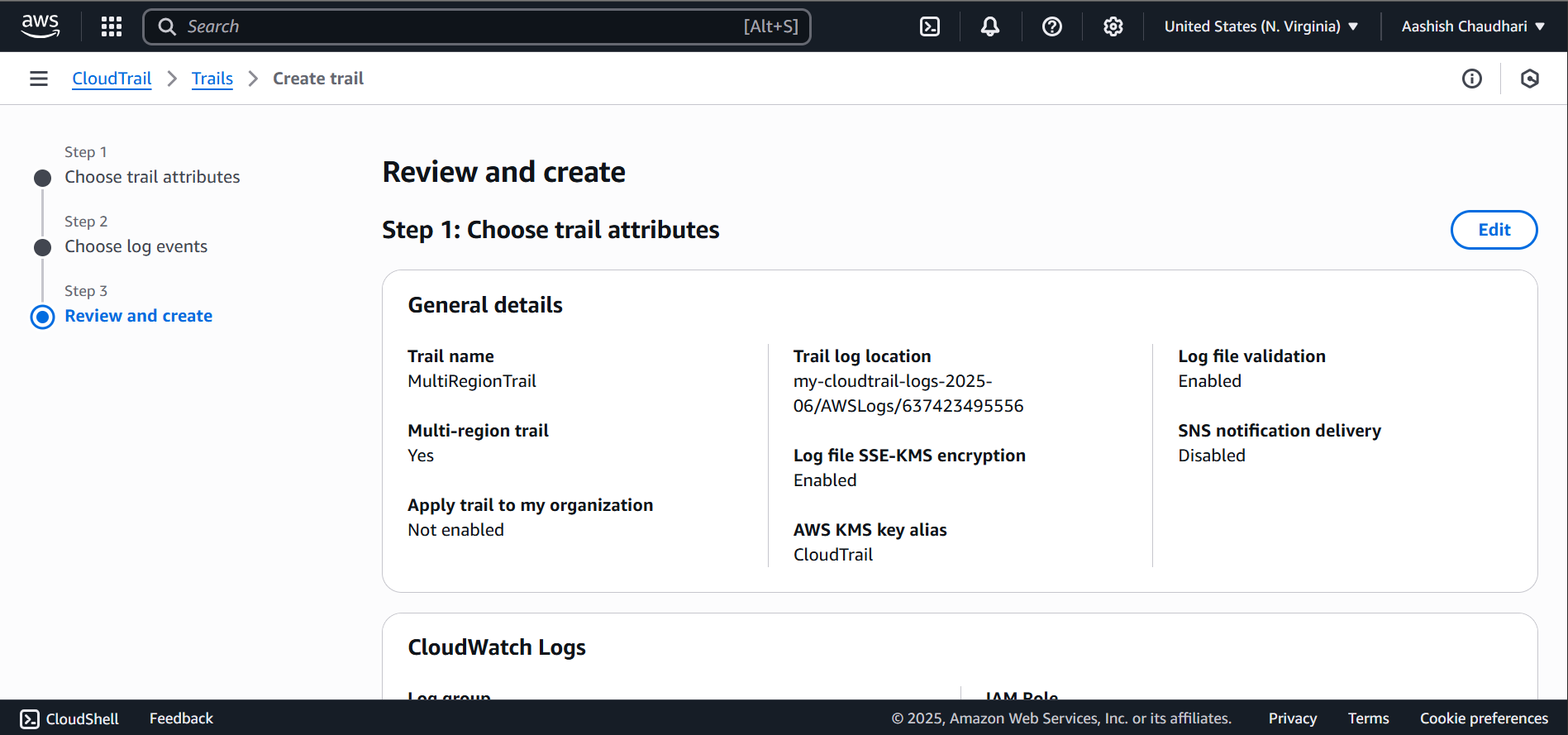Click the Step 1: Choose trail attributes heading
Image resolution: width=1568 pixels, height=735 pixels.
tap(550, 230)
